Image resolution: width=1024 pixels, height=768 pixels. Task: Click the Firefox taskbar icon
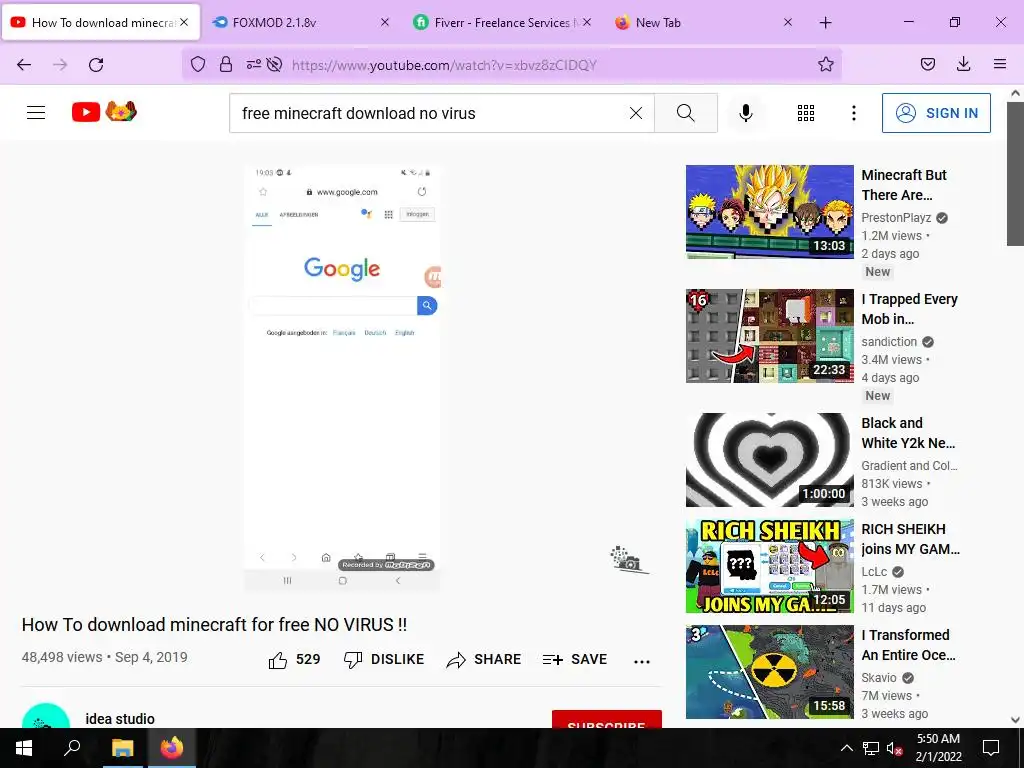coord(172,748)
